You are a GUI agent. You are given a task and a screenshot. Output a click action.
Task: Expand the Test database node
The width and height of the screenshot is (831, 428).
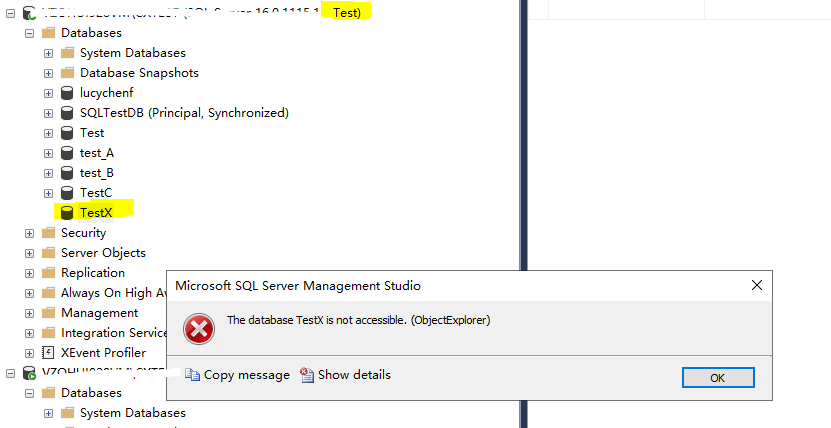point(48,133)
